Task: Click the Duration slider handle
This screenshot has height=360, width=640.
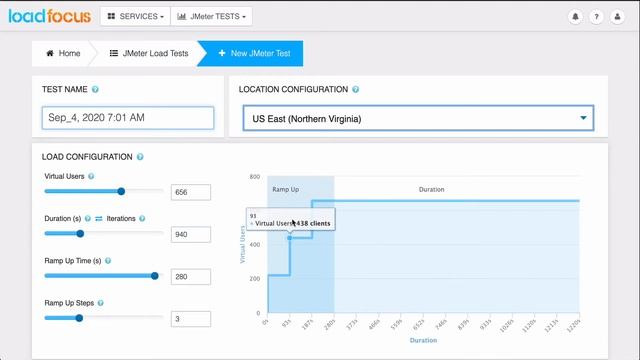Action: 80,233
